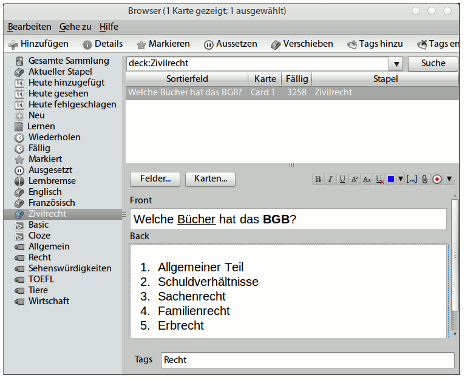Sort by the Fällig column header
The image size is (465, 380).
click(297, 79)
